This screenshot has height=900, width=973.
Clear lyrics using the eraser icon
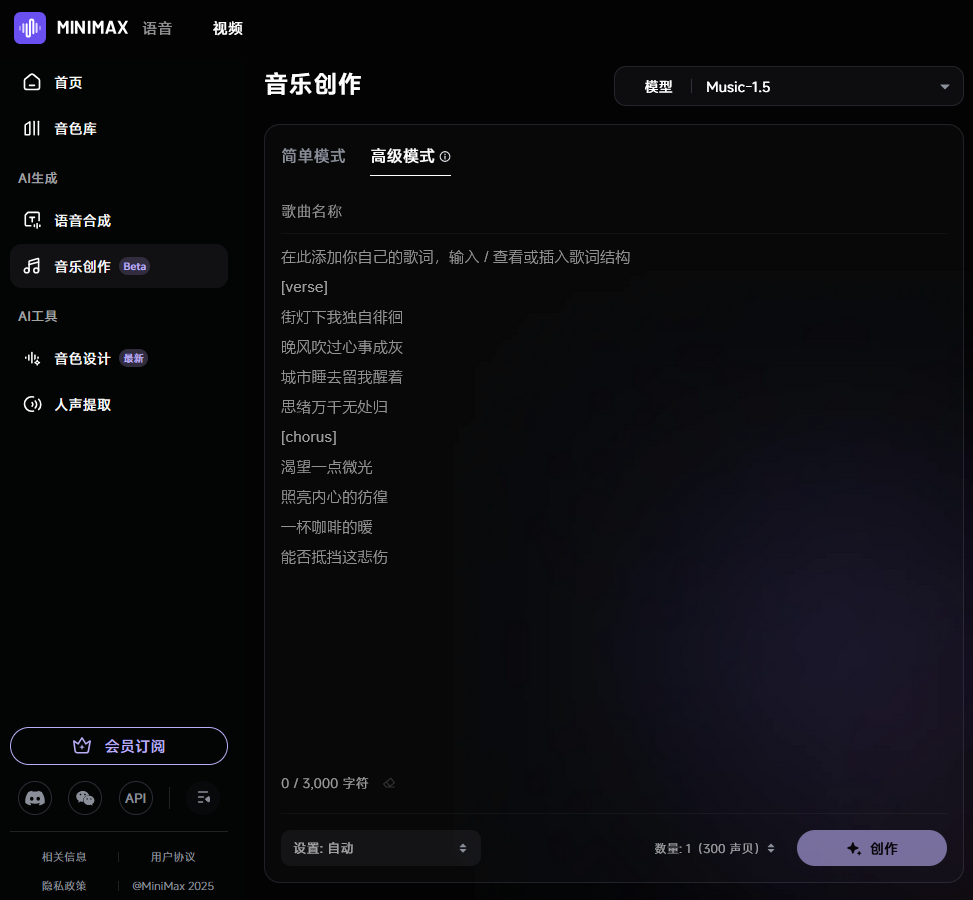pyautogui.click(x=388, y=783)
